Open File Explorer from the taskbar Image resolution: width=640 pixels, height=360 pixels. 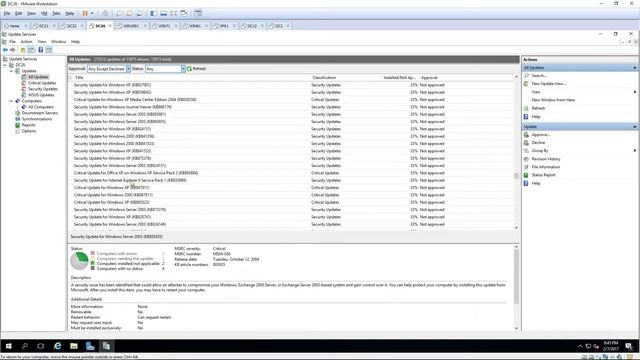74,346
